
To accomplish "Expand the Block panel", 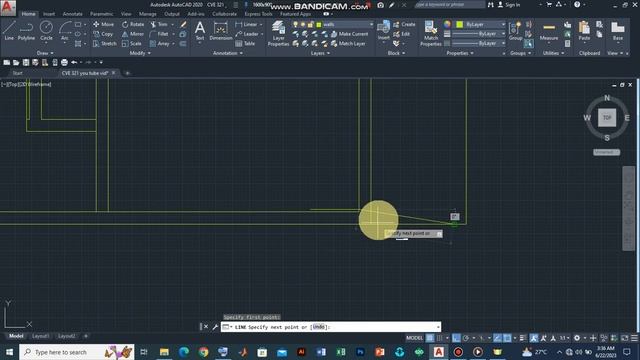I will [396, 53].
